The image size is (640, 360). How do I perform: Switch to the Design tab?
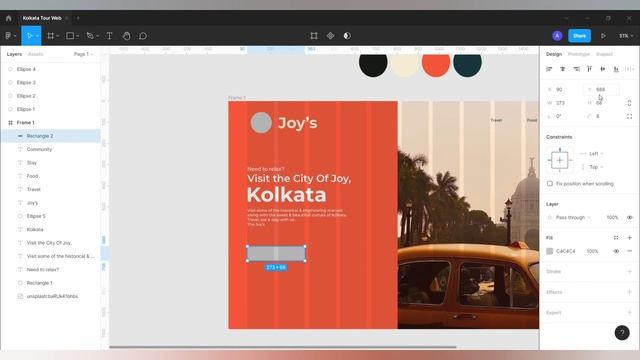[554, 54]
